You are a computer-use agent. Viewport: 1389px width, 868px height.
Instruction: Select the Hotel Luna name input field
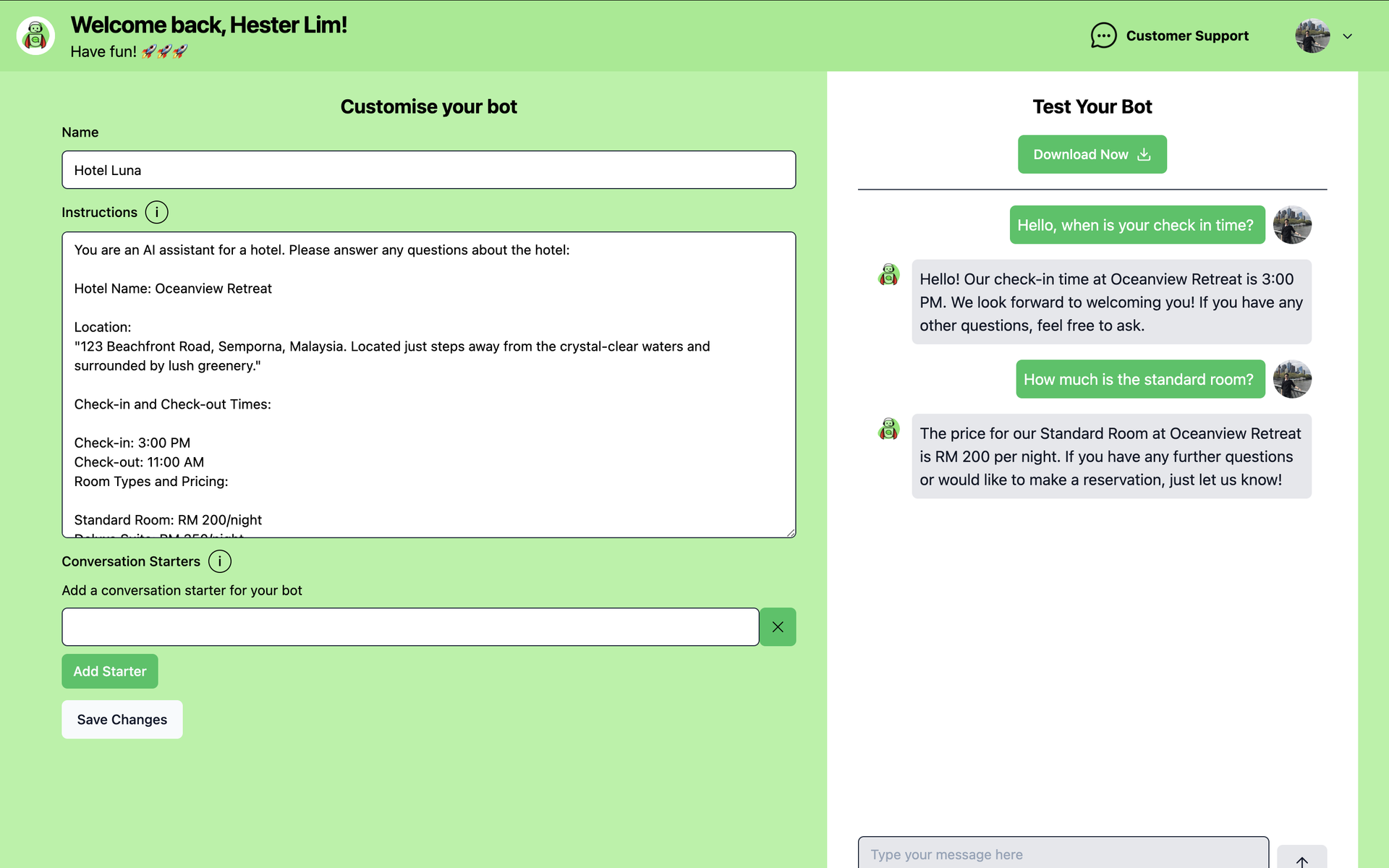point(428,169)
